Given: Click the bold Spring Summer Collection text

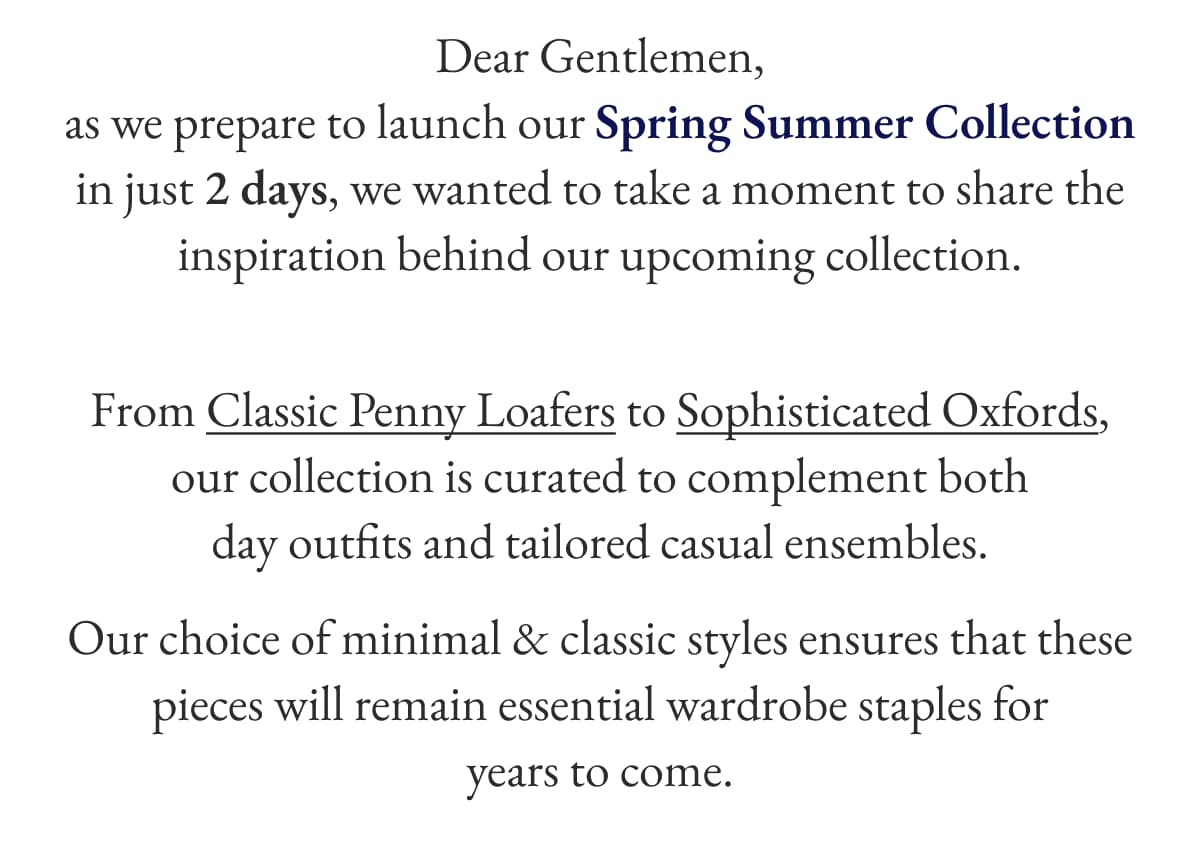Looking at the screenshot, I should [864, 125].
